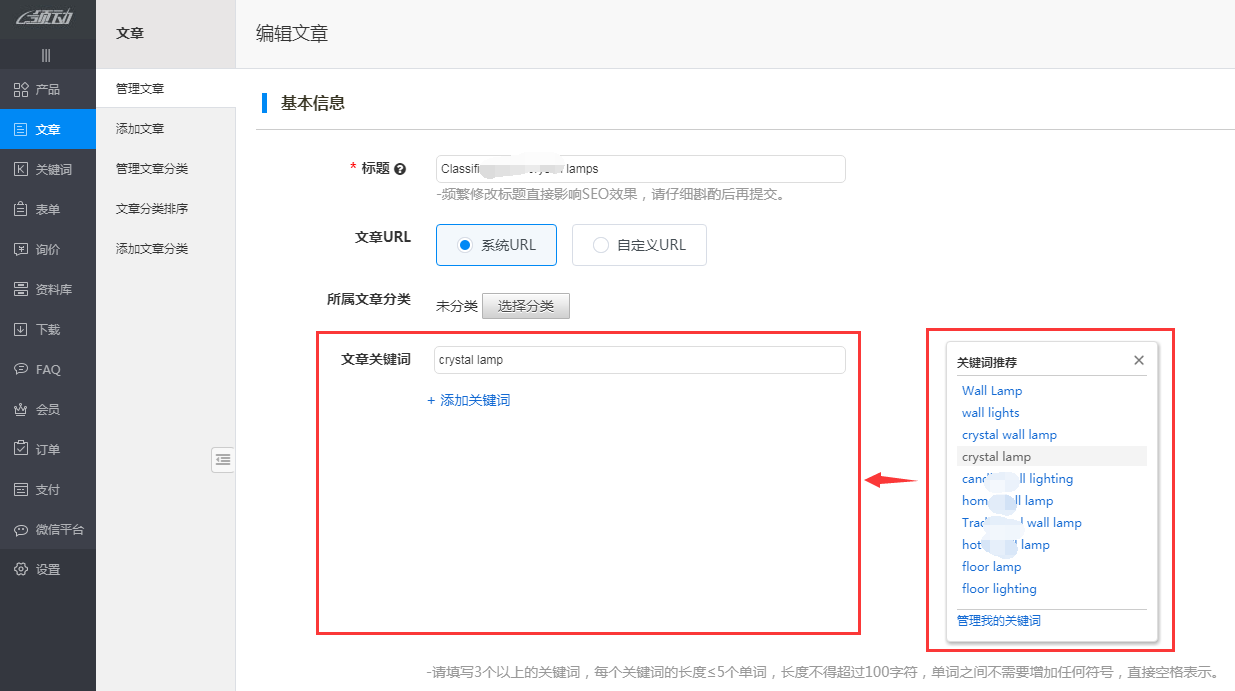This screenshot has width=1235, height=691.
Task: Select the 自定义URL radio option
Action: pyautogui.click(x=639, y=245)
